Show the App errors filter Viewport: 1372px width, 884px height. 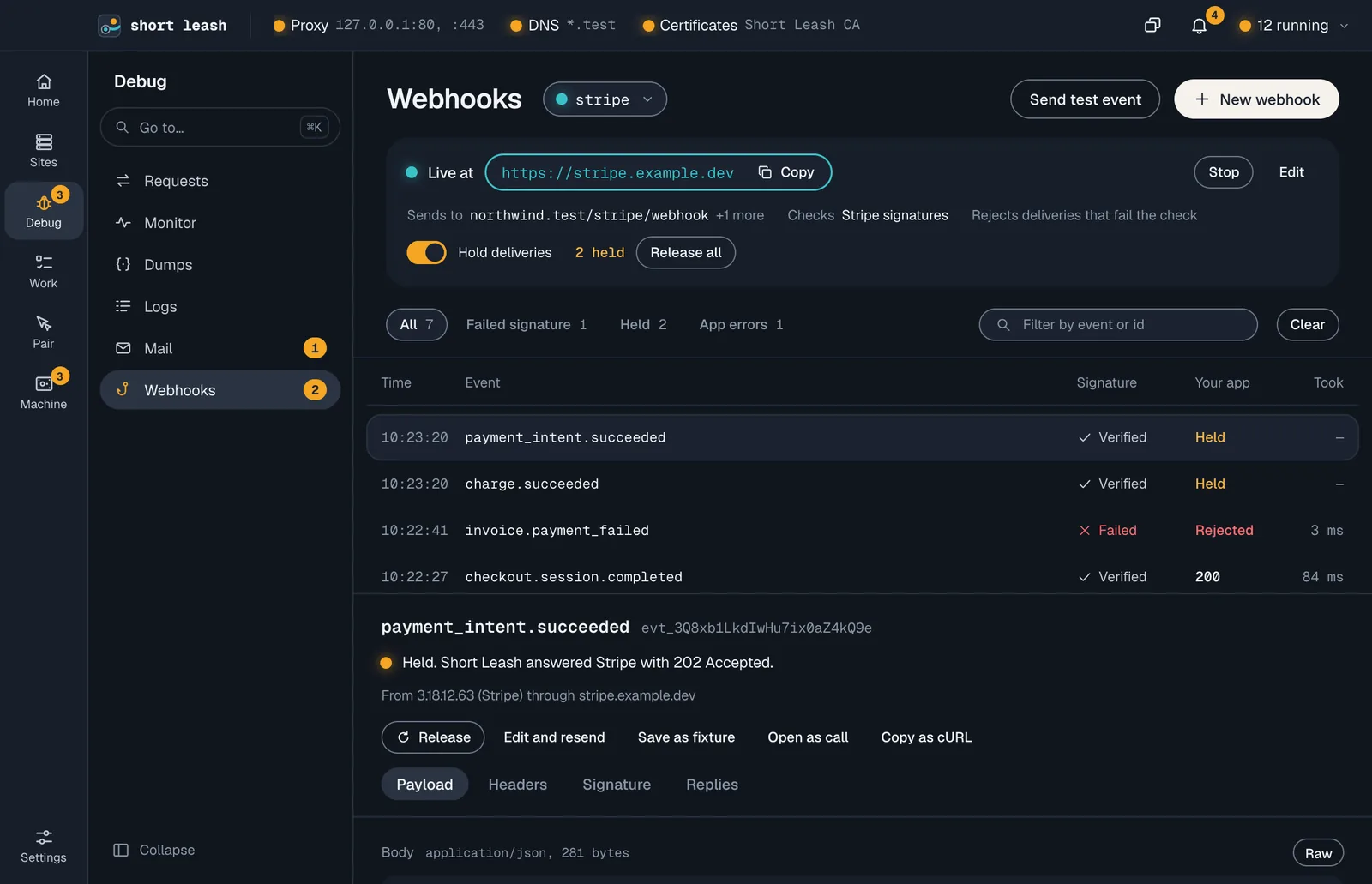[x=741, y=325]
